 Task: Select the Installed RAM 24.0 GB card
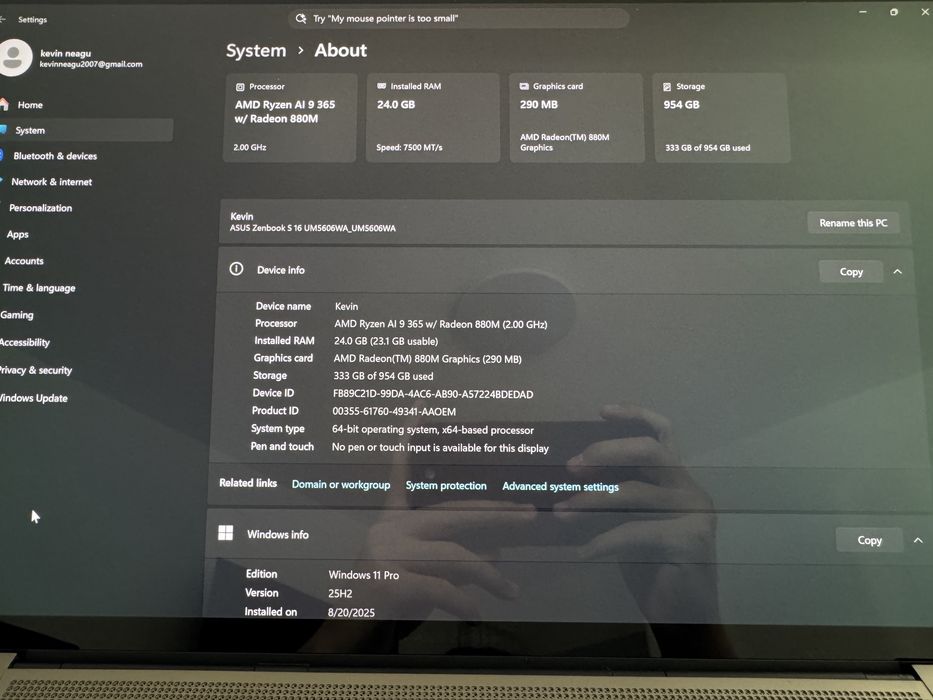(x=433, y=117)
